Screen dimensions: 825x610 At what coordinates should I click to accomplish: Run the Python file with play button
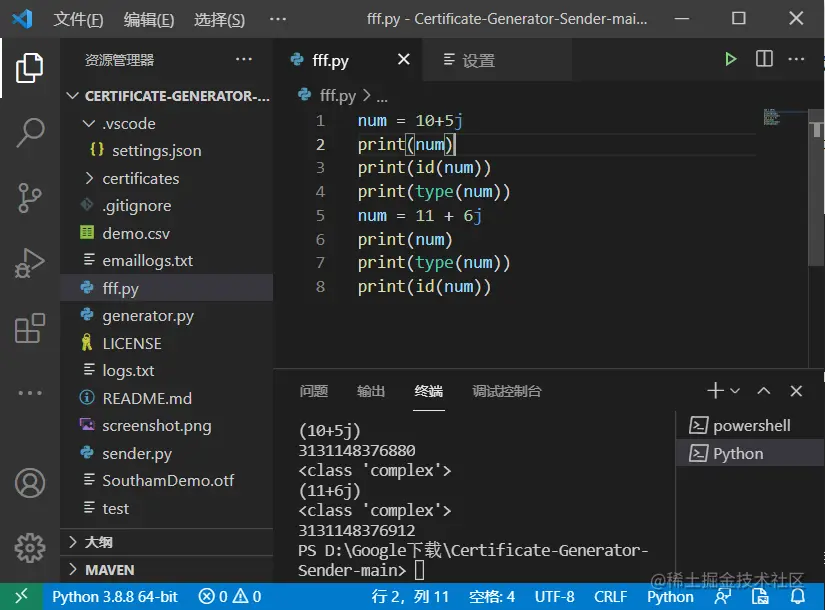730,59
